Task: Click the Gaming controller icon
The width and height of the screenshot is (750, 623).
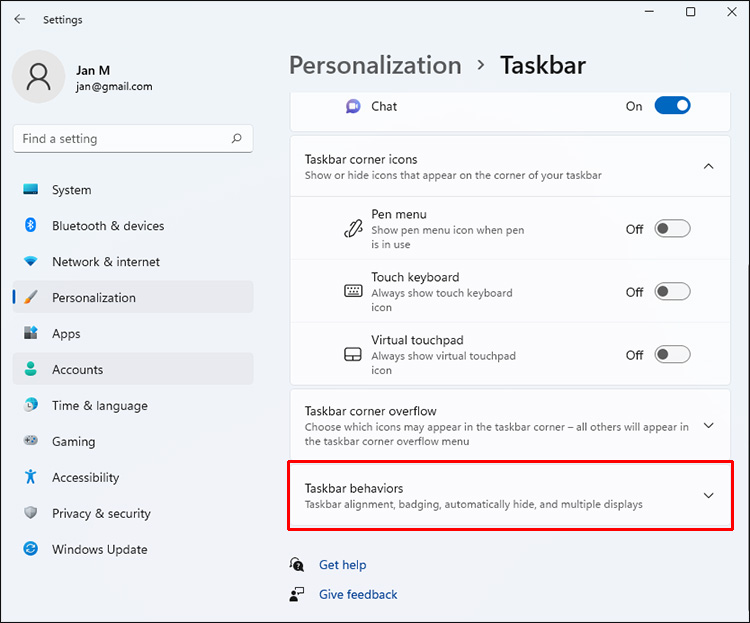Action: 31,442
